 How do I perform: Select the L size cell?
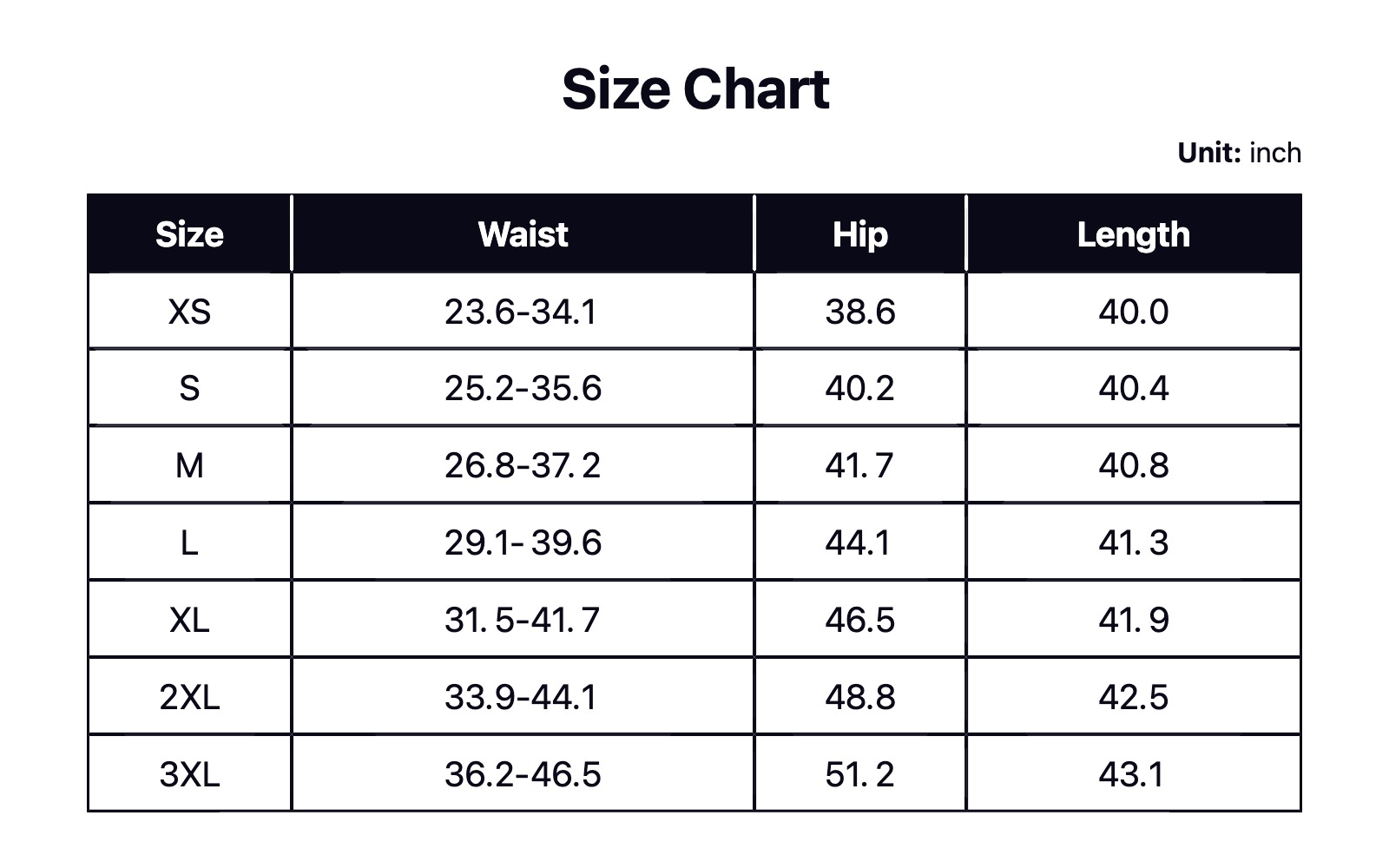[x=189, y=542]
